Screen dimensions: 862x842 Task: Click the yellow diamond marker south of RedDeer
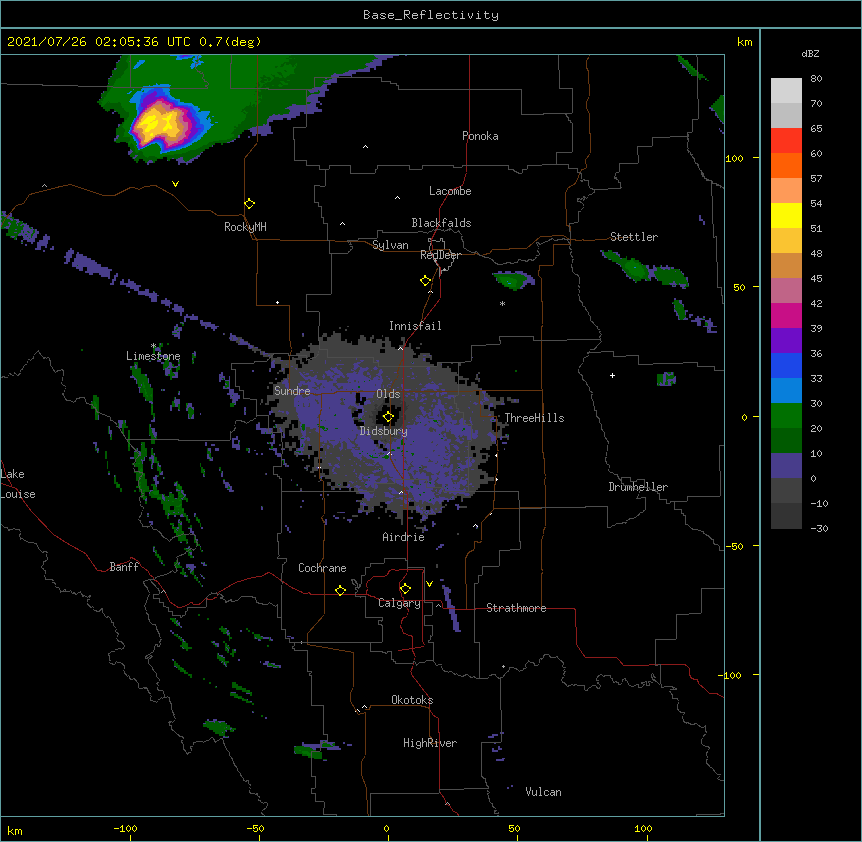pos(425,281)
